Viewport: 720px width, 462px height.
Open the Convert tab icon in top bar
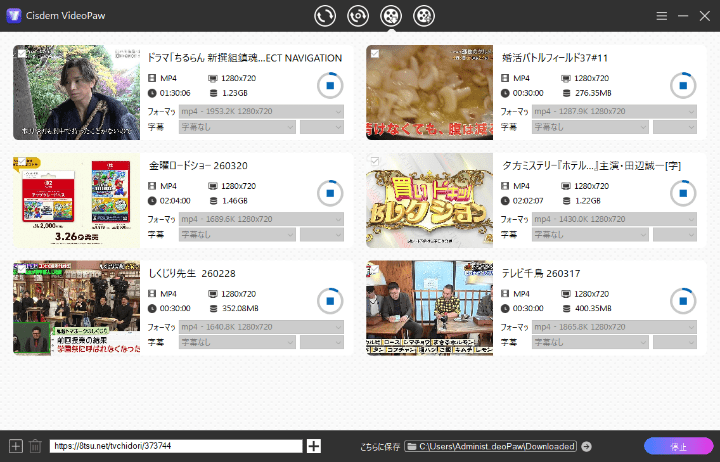[324, 16]
